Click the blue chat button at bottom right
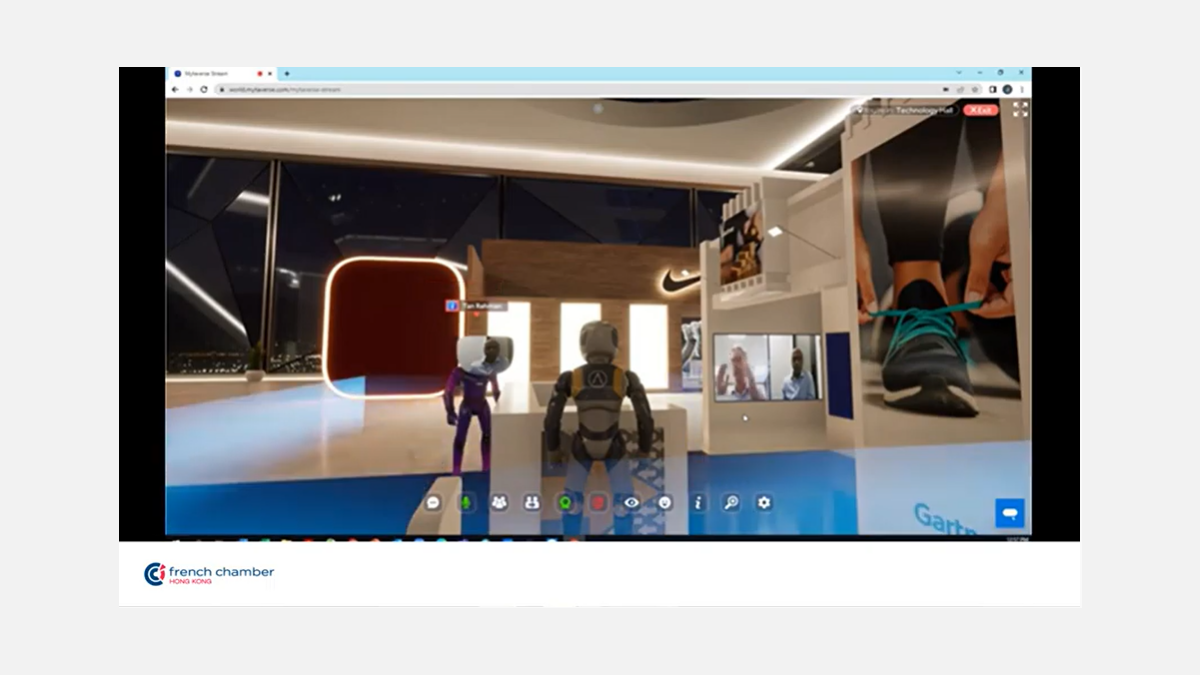The height and width of the screenshot is (675, 1200). [1010, 513]
